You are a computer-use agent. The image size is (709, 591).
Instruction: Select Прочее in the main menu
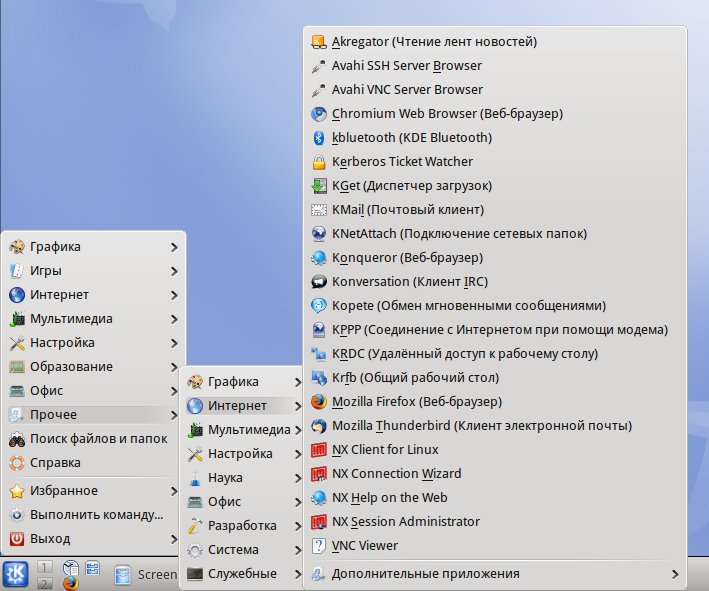tap(94, 415)
